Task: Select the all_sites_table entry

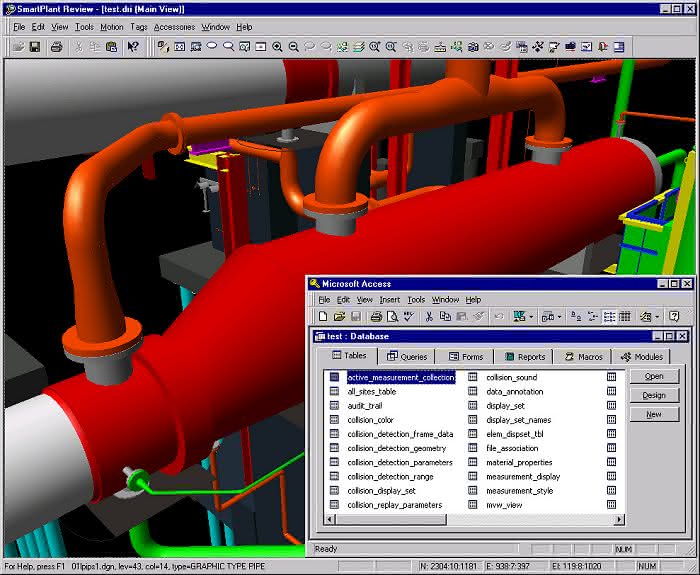Action: [x=372, y=392]
